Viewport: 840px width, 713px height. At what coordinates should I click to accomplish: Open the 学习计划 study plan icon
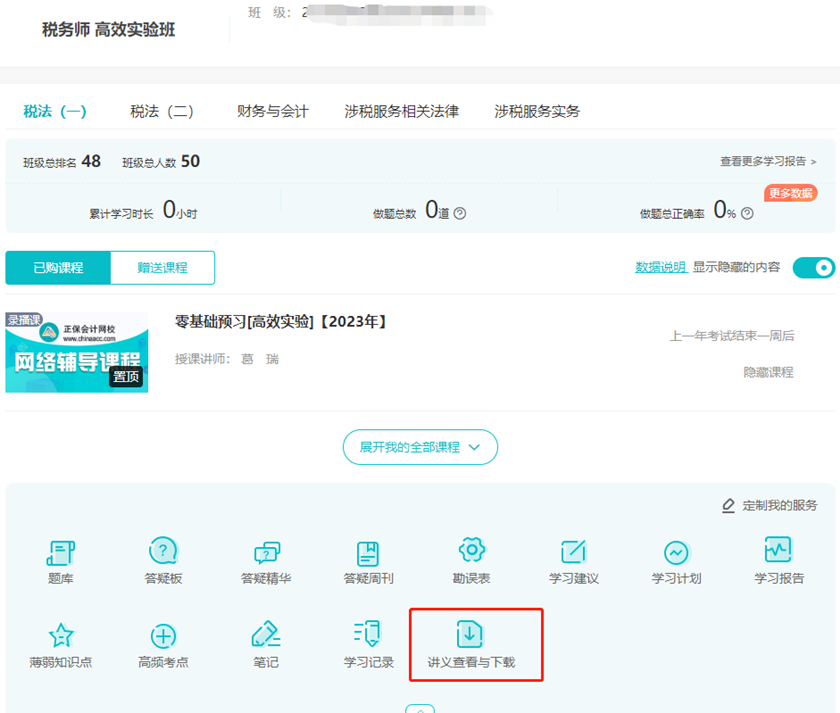pos(676,553)
